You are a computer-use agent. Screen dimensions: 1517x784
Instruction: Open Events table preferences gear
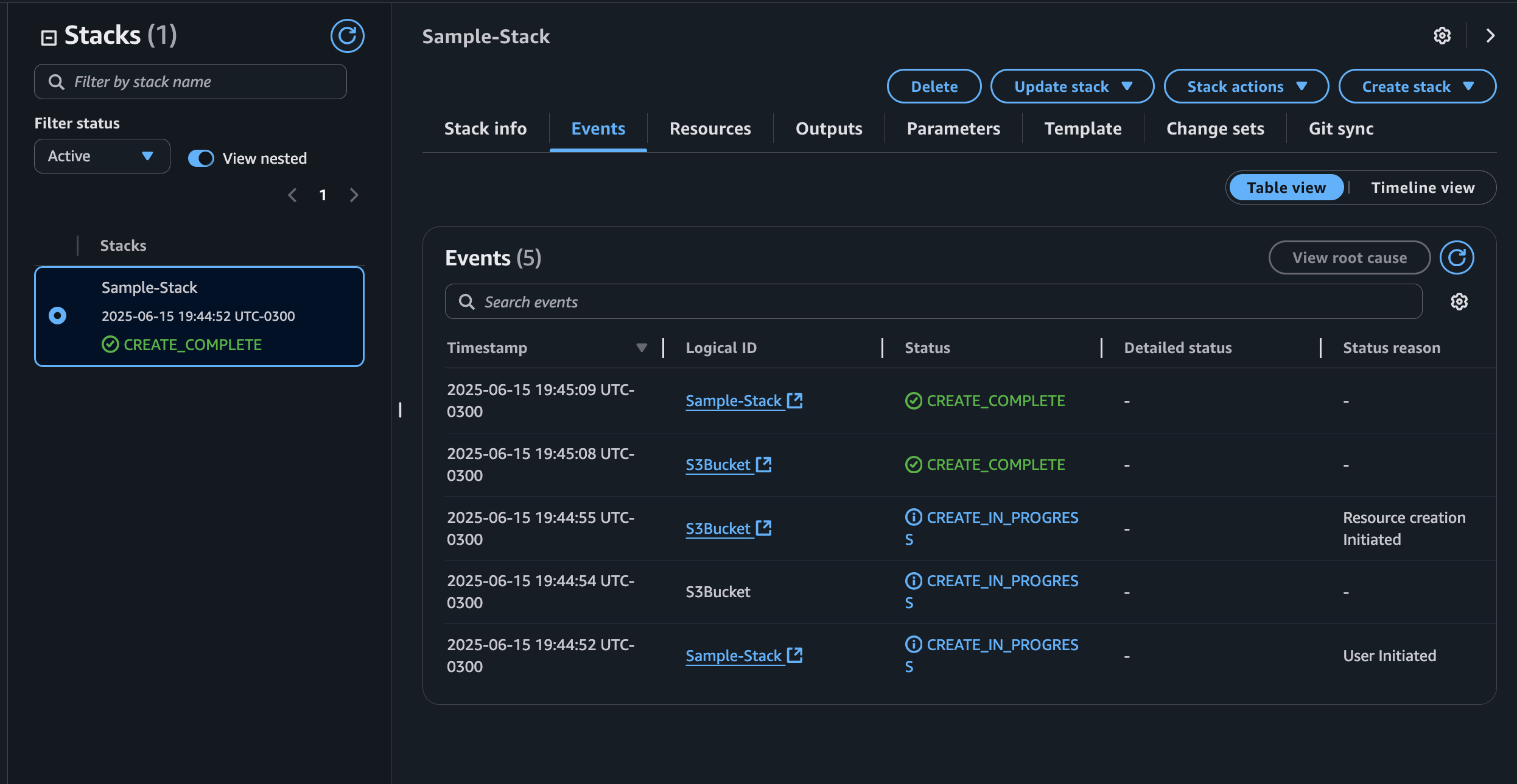tap(1459, 302)
